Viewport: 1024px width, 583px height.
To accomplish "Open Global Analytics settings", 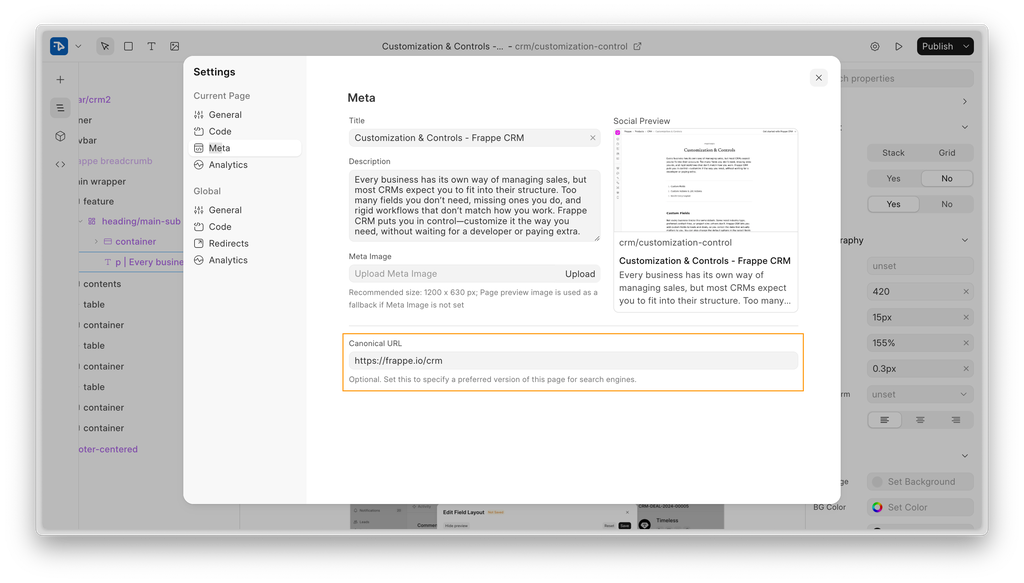I will coord(245,260).
